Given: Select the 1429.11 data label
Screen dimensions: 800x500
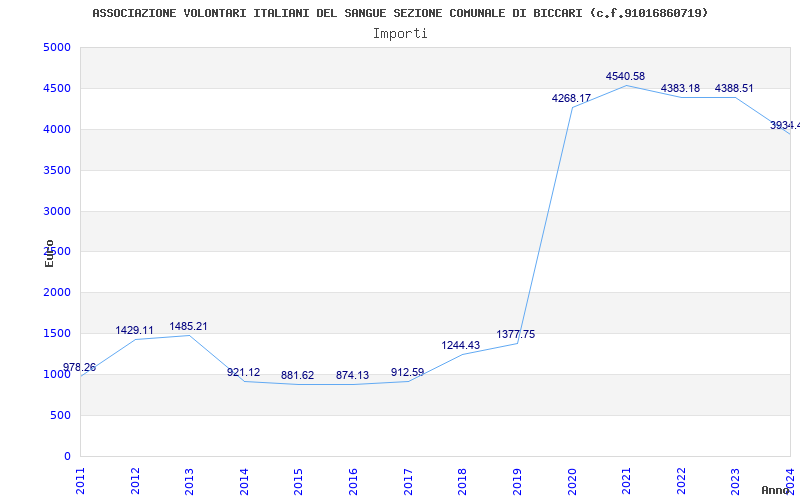Looking at the screenshot, I should [134, 331].
